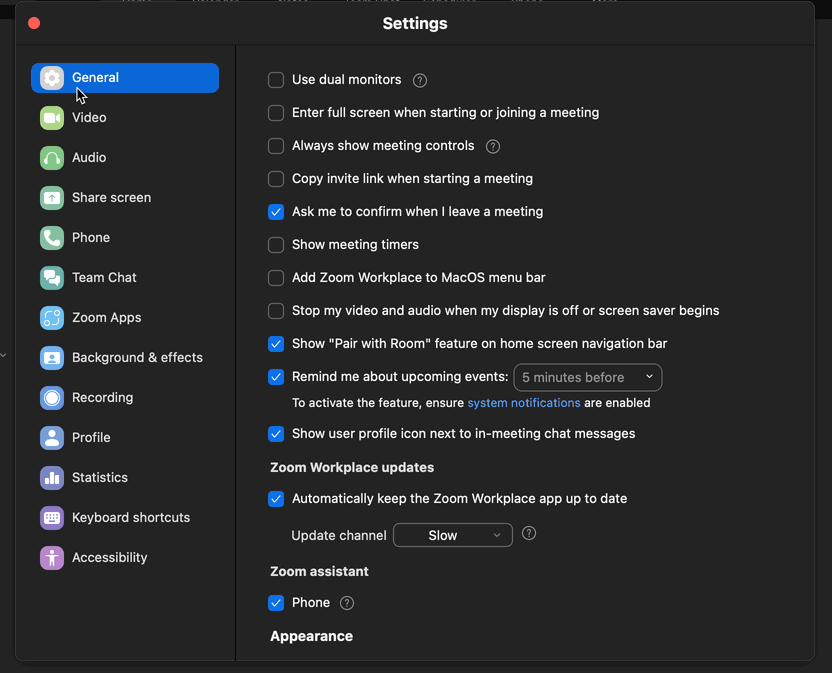
Task: Click the question mark beside Update channel
Action: (528, 534)
